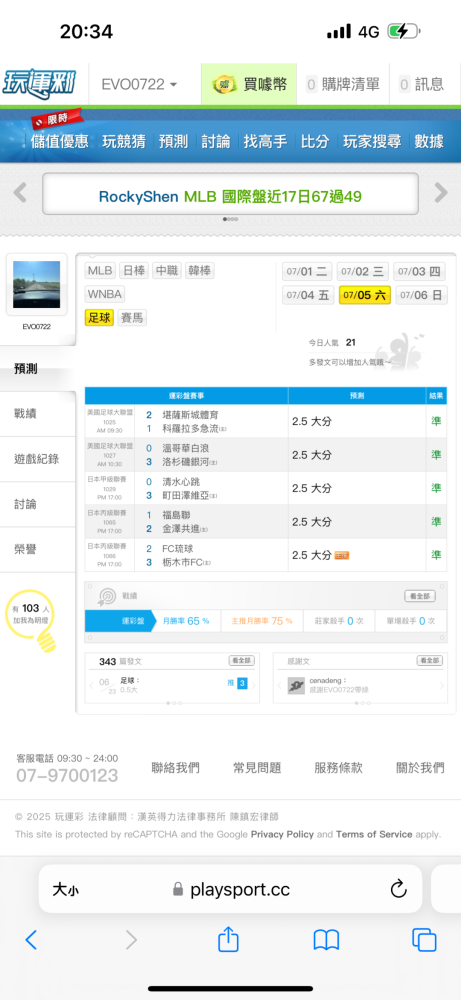Click the playsport logo
This screenshot has height=1000, width=461.
tap(40, 84)
